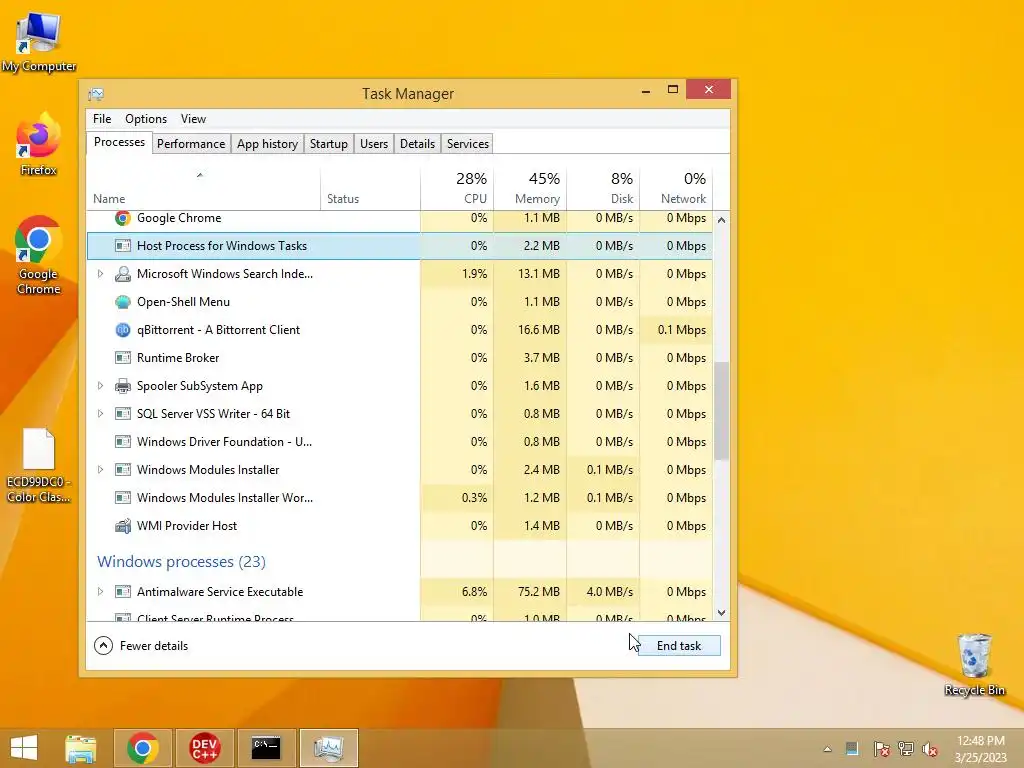
Task: Expand SQL Server VSS Writer row
Action: (x=100, y=414)
